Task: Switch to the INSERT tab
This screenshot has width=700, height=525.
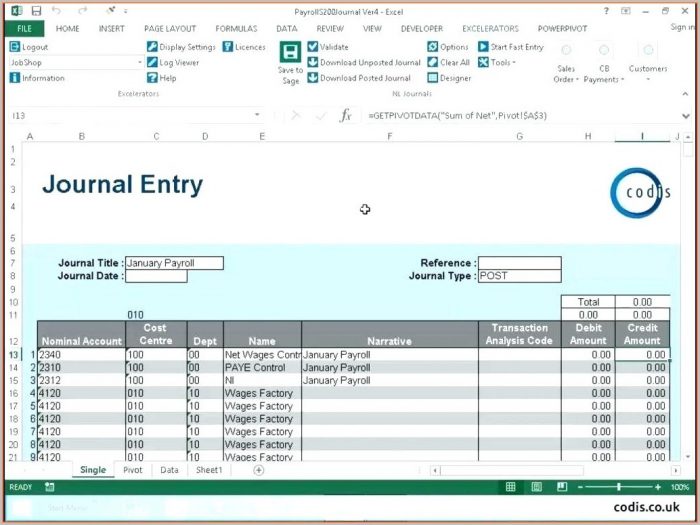Action: pyautogui.click(x=112, y=29)
